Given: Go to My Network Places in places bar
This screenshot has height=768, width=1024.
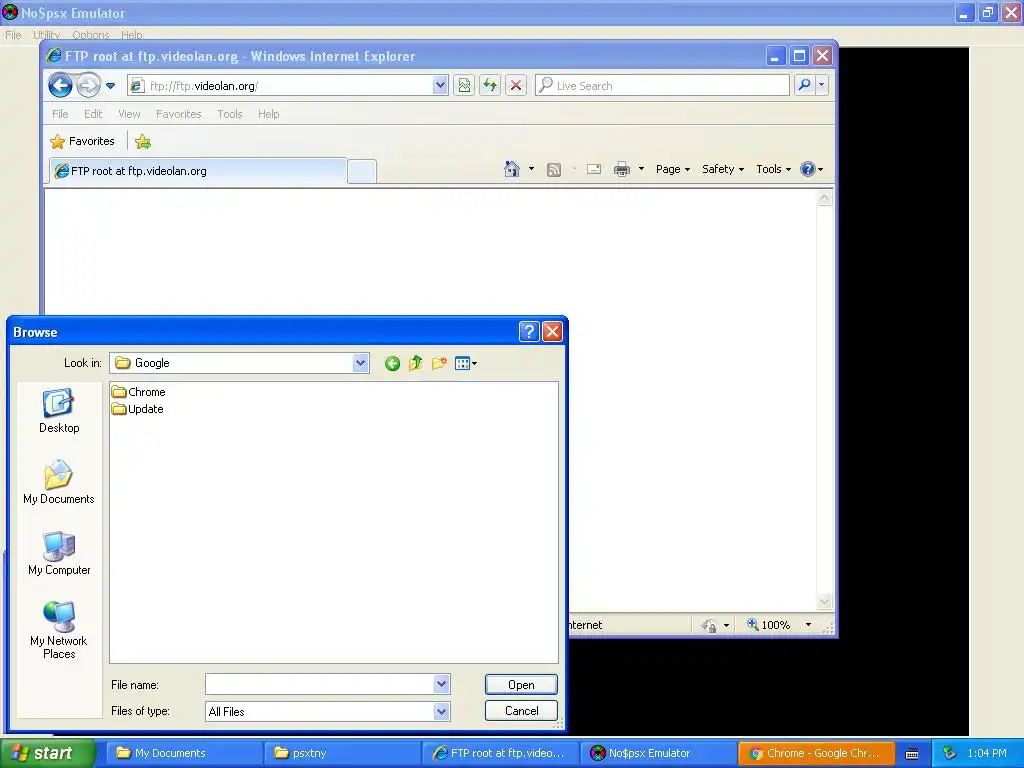Looking at the screenshot, I should pos(59,630).
